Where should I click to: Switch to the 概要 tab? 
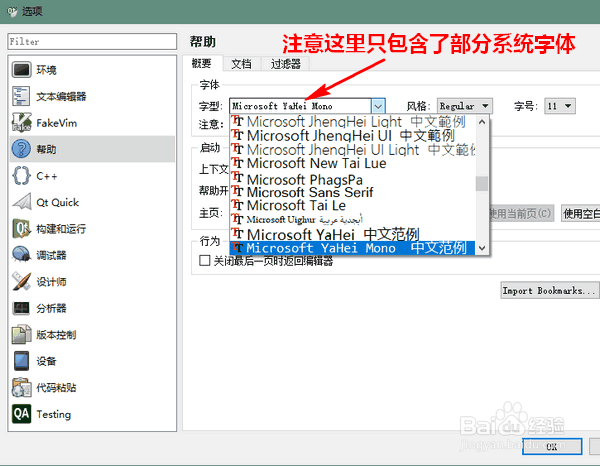pyautogui.click(x=202, y=64)
